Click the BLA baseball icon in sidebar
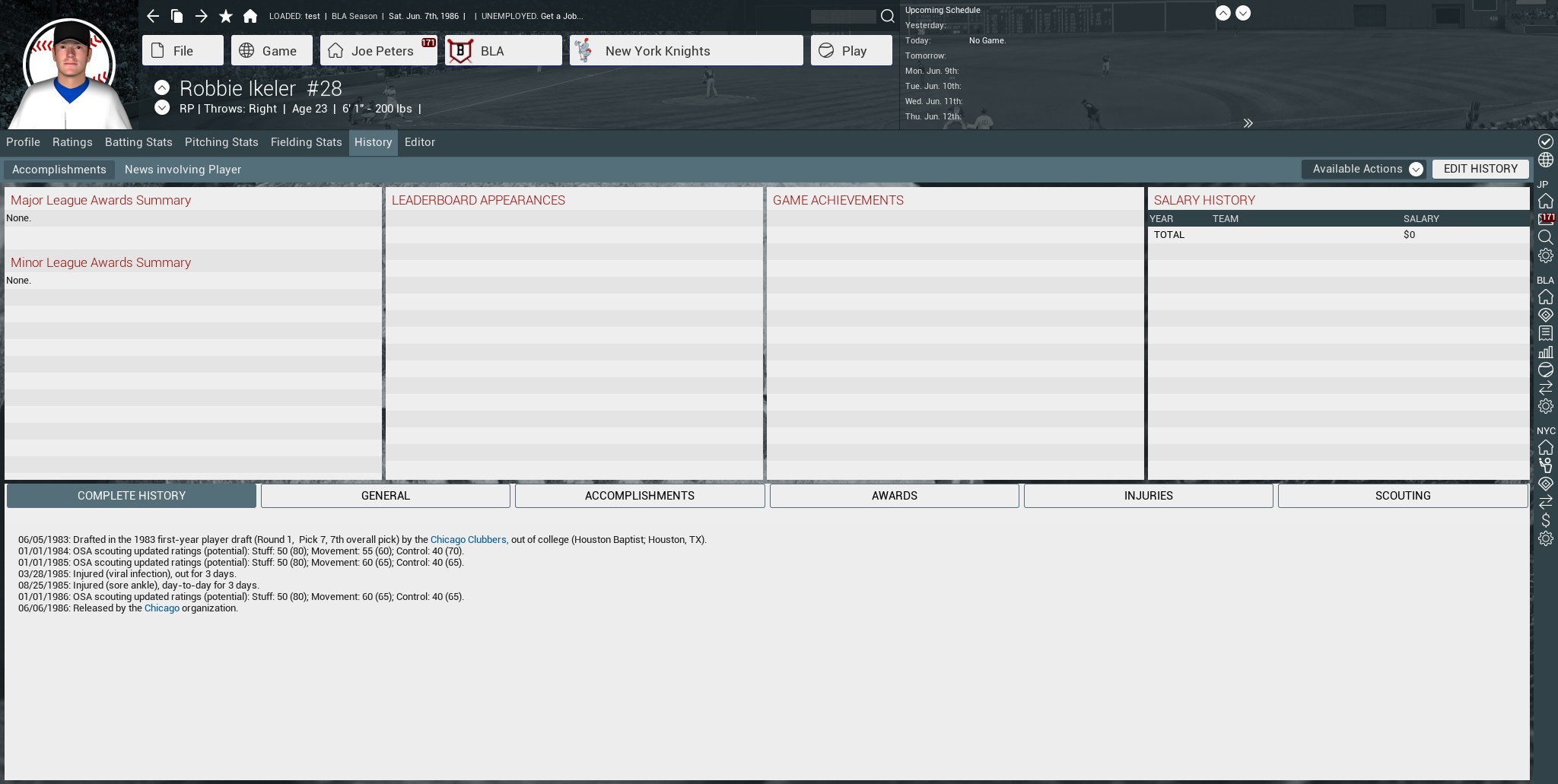The image size is (1558, 784). (x=1545, y=370)
